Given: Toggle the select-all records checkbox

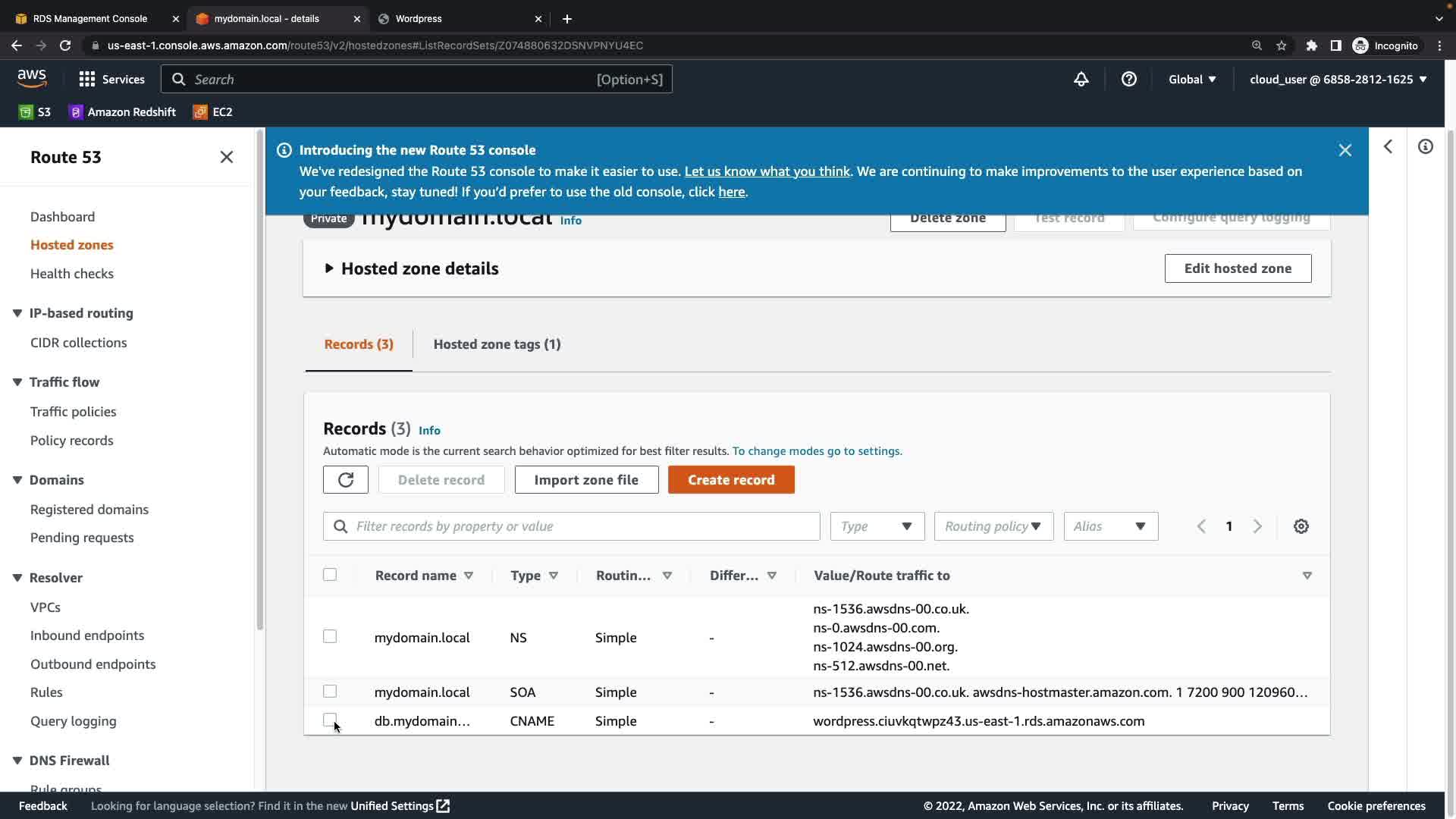Looking at the screenshot, I should click(330, 575).
